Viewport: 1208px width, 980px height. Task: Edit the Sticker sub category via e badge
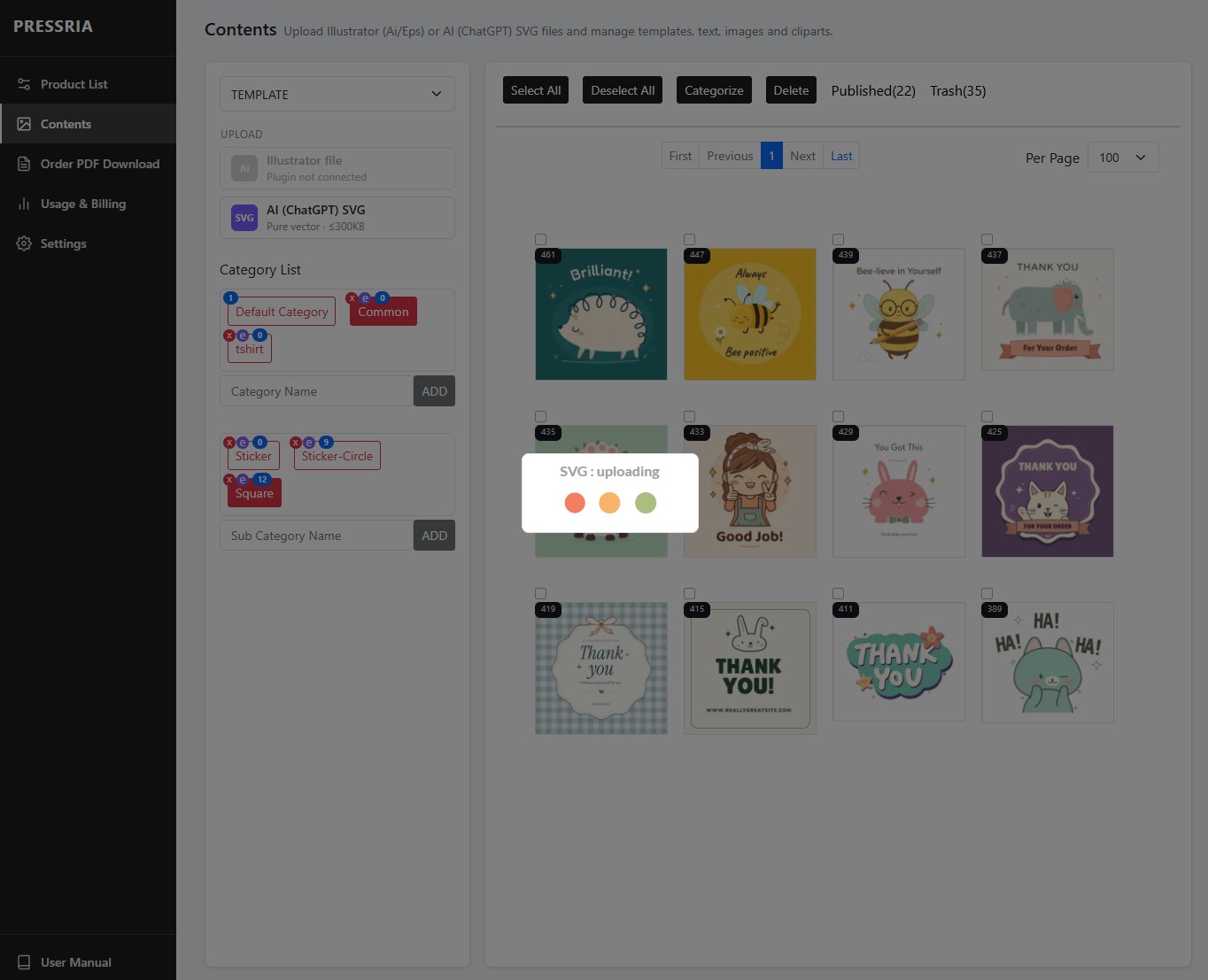(243, 443)
